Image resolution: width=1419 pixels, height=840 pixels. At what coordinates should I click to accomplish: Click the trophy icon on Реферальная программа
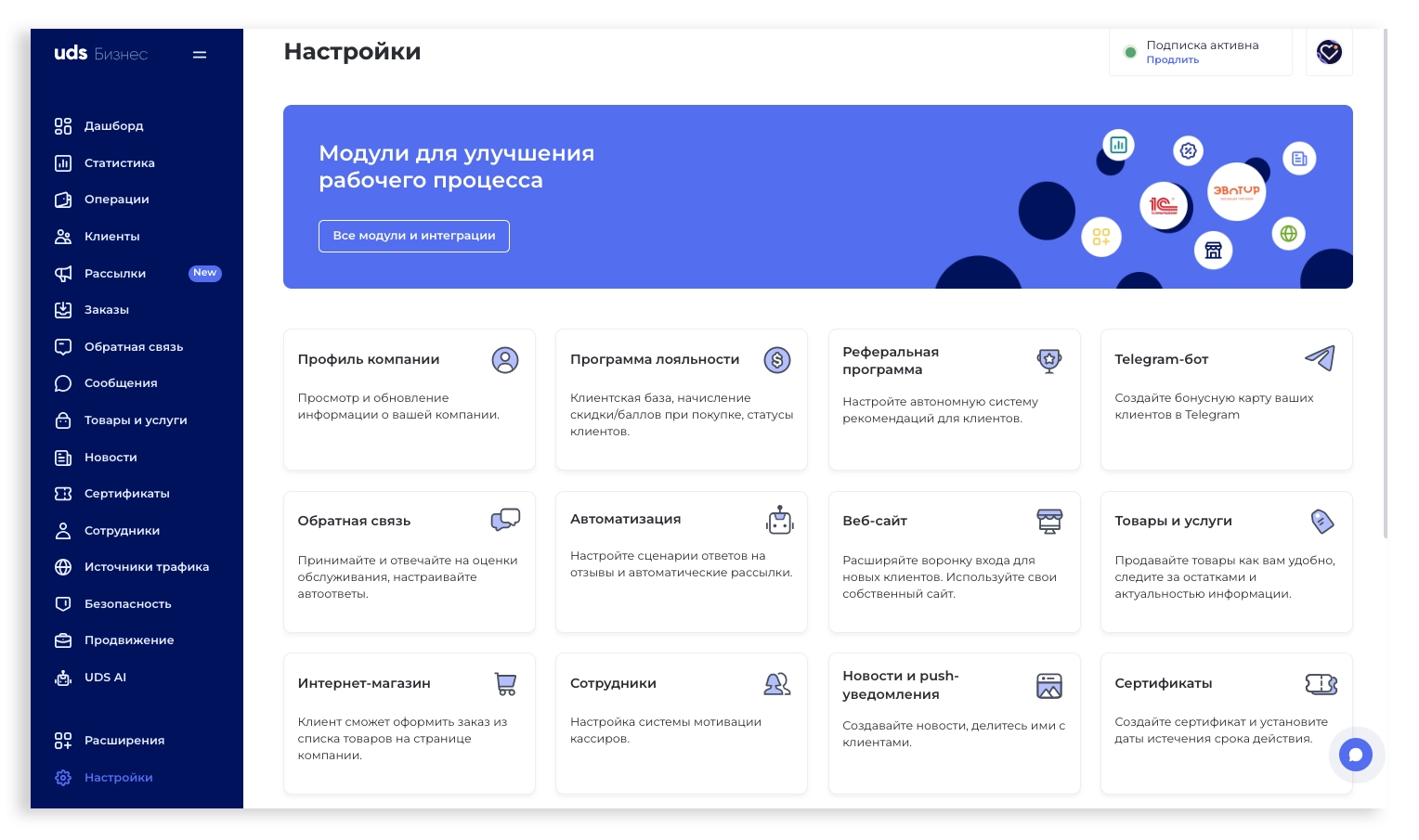[1048, 360]
